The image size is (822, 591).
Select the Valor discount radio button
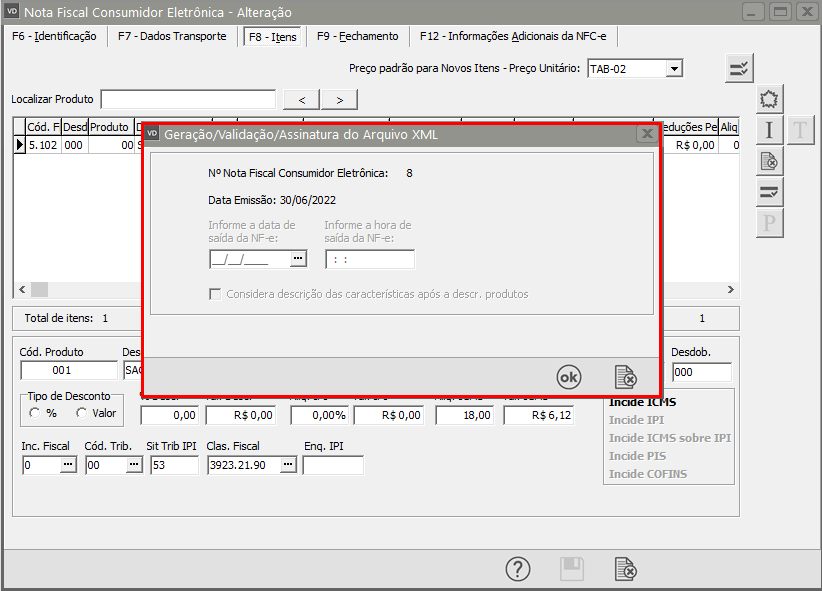pyautogui.click(x=81, y=413)
